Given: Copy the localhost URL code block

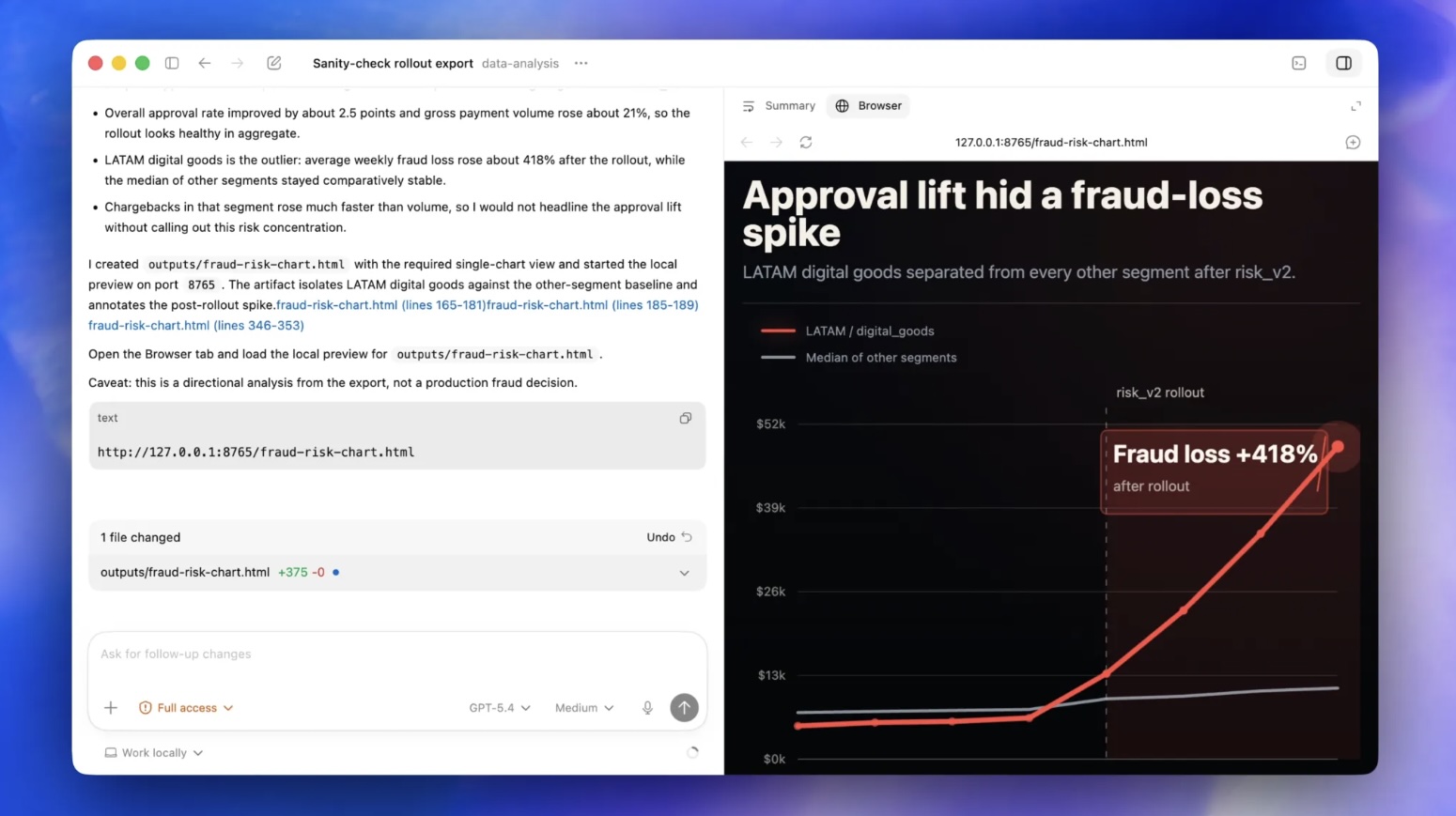Looking at the screenshot, I should pos(686,419).
